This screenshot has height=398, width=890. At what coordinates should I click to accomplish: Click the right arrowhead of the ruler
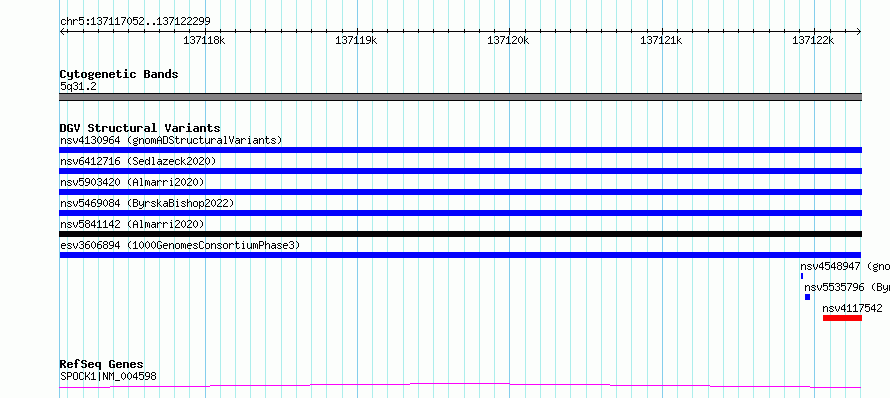tap(859, 32)
